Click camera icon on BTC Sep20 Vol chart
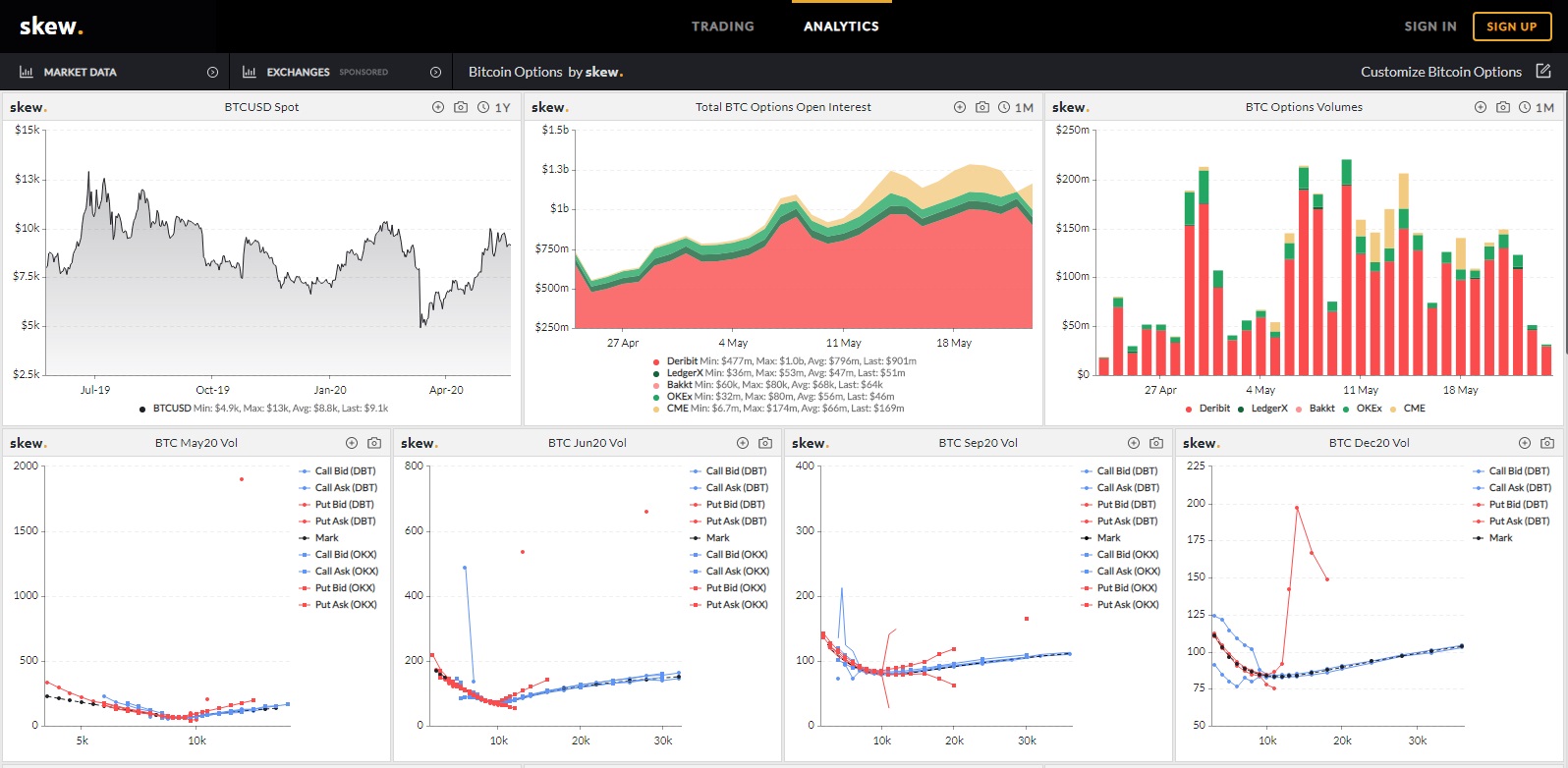Image resolution: width=1568 pixels, height=768 pixels. click(1156, 443)
